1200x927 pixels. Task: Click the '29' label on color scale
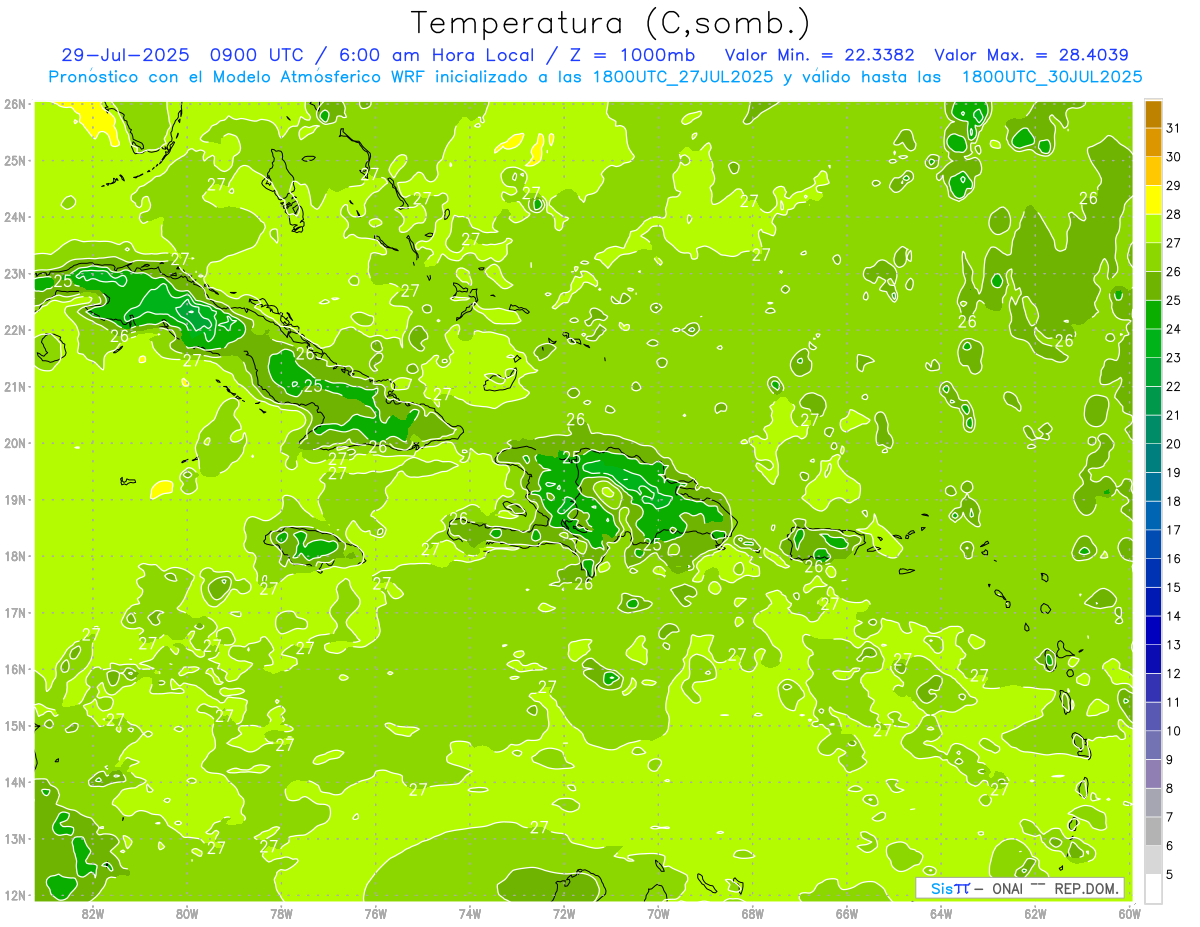click(1174, 185)
